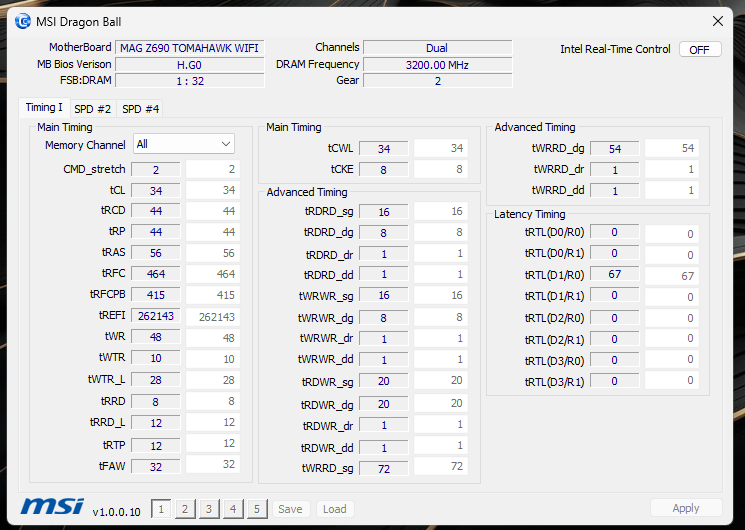
Task: Edit the tCWL value field
Action: coord(384,149)
